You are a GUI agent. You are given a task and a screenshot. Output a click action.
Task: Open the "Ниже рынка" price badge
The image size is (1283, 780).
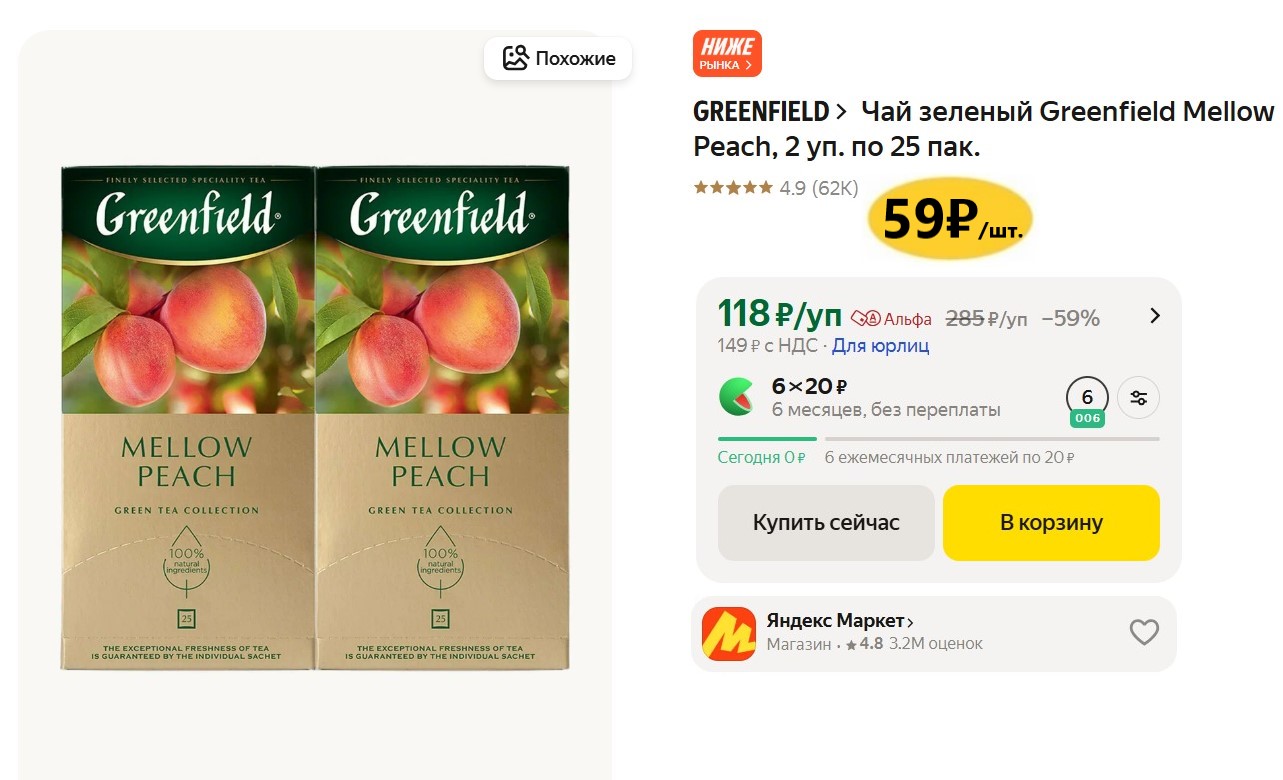point(727,53)
